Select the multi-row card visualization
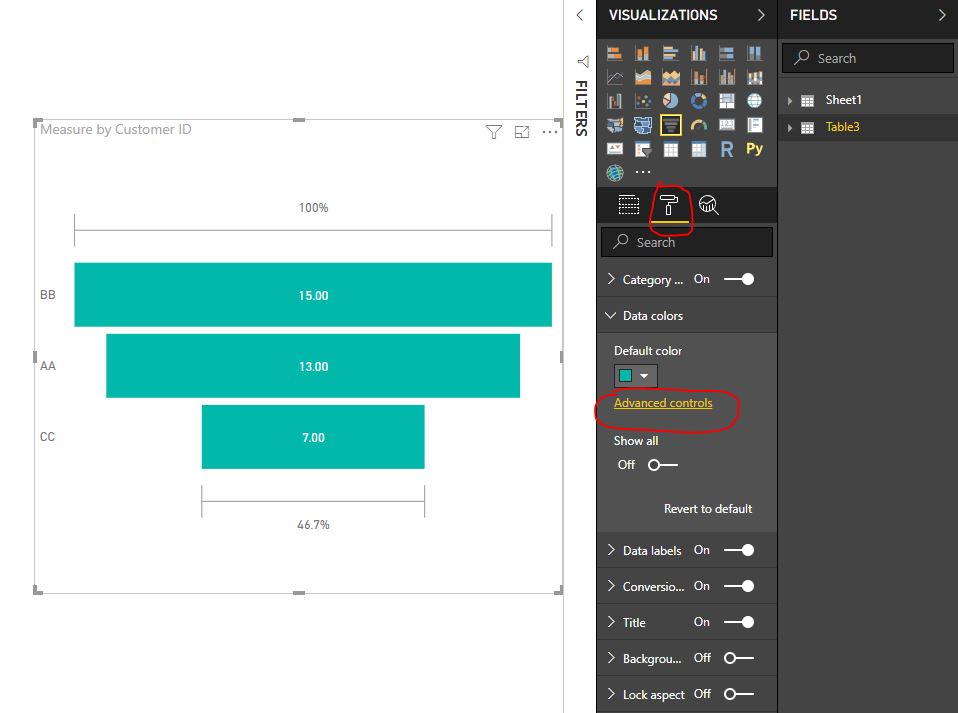Viewport: 958px width, 713px height. (x=755, y=125)
